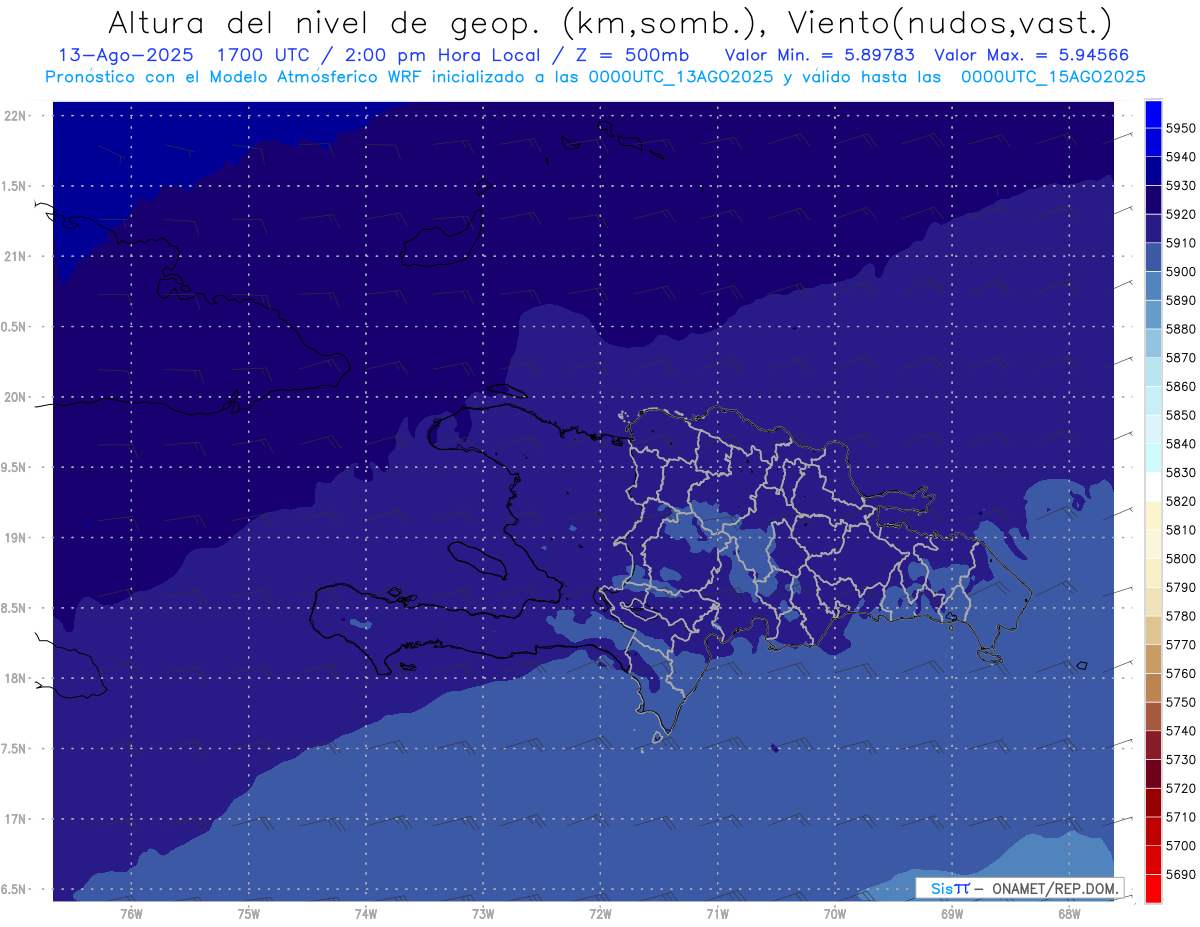Click the latitude axis label "22N"

15,116
